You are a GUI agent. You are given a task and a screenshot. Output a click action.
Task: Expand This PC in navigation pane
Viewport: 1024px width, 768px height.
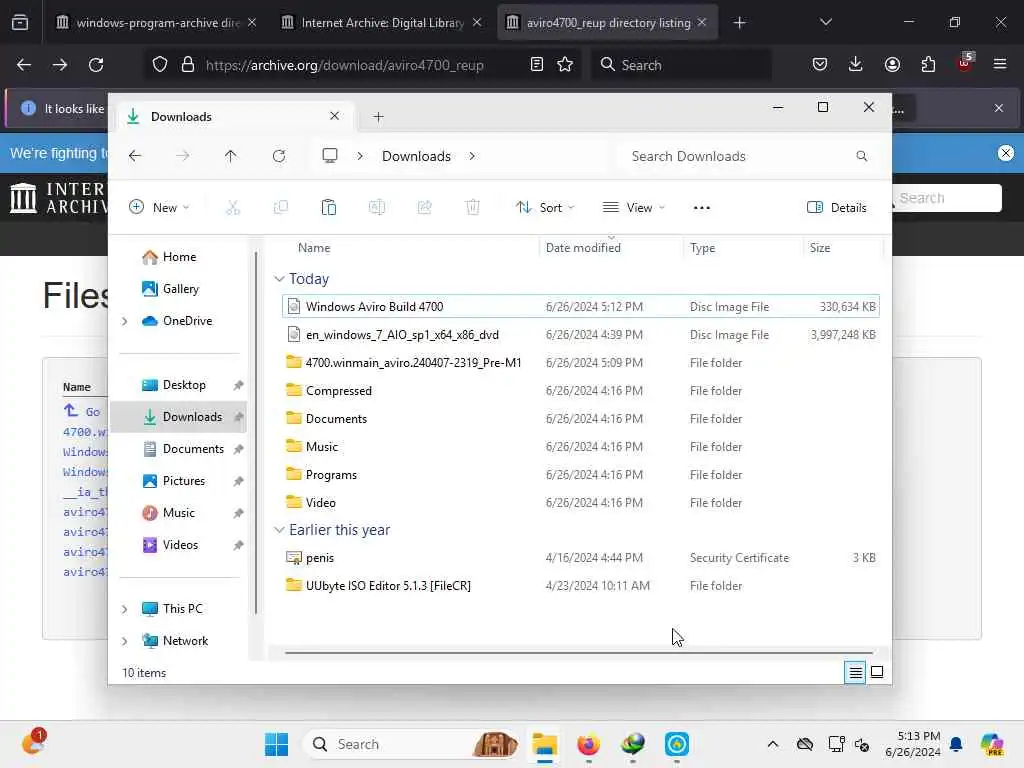125,609
